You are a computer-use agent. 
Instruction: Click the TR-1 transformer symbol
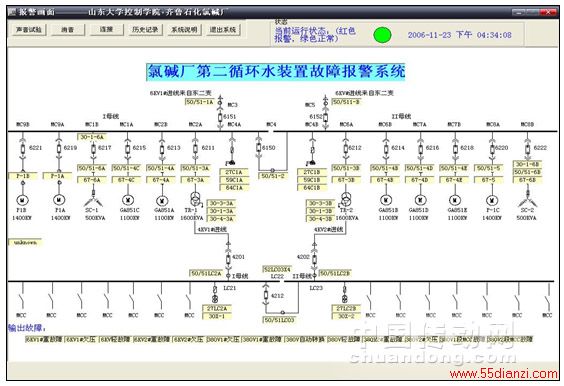(195, 198)
